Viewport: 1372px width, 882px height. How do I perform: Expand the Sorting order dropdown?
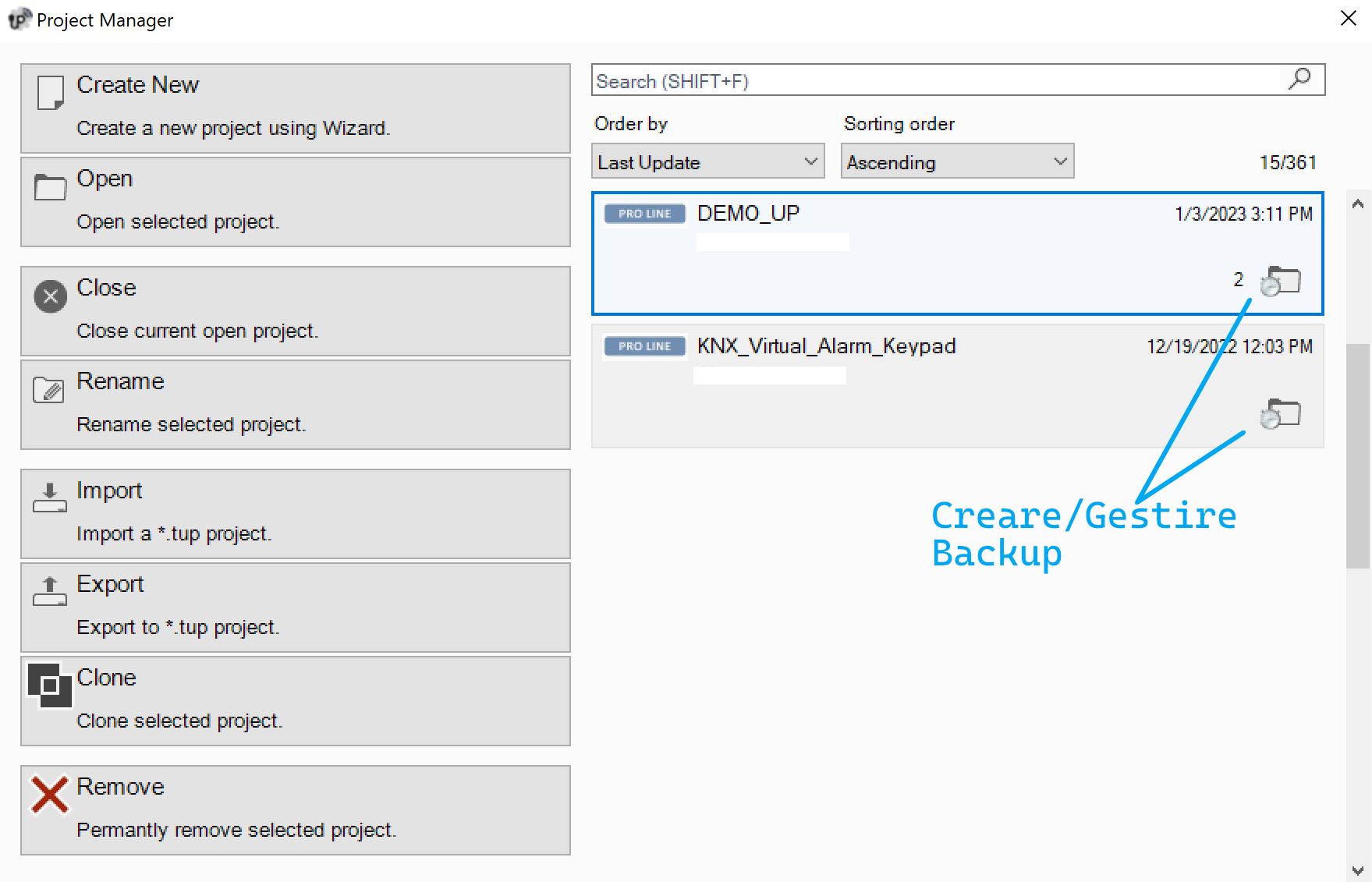957,161
